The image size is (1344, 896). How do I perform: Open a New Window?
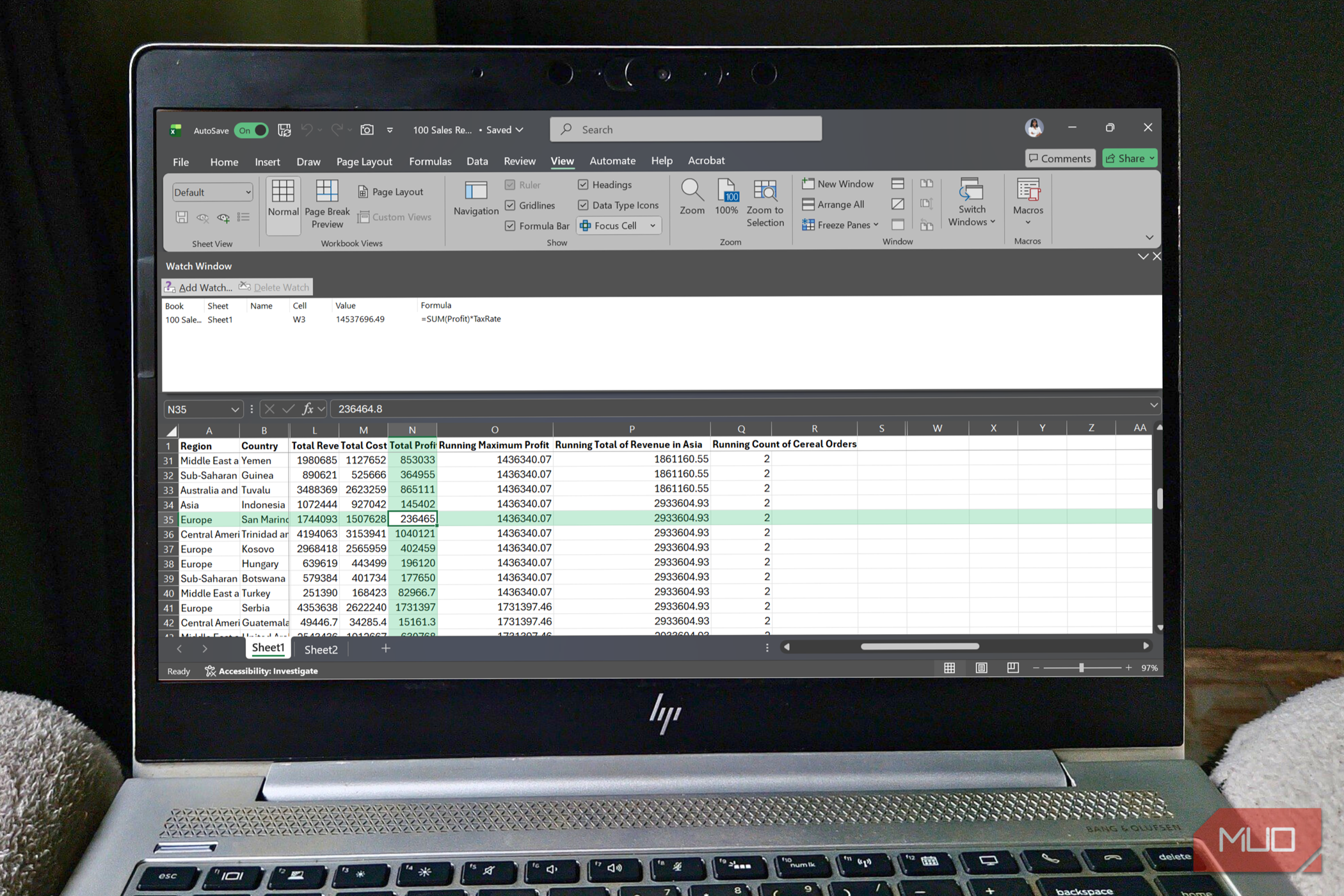[x=838, y=184]
